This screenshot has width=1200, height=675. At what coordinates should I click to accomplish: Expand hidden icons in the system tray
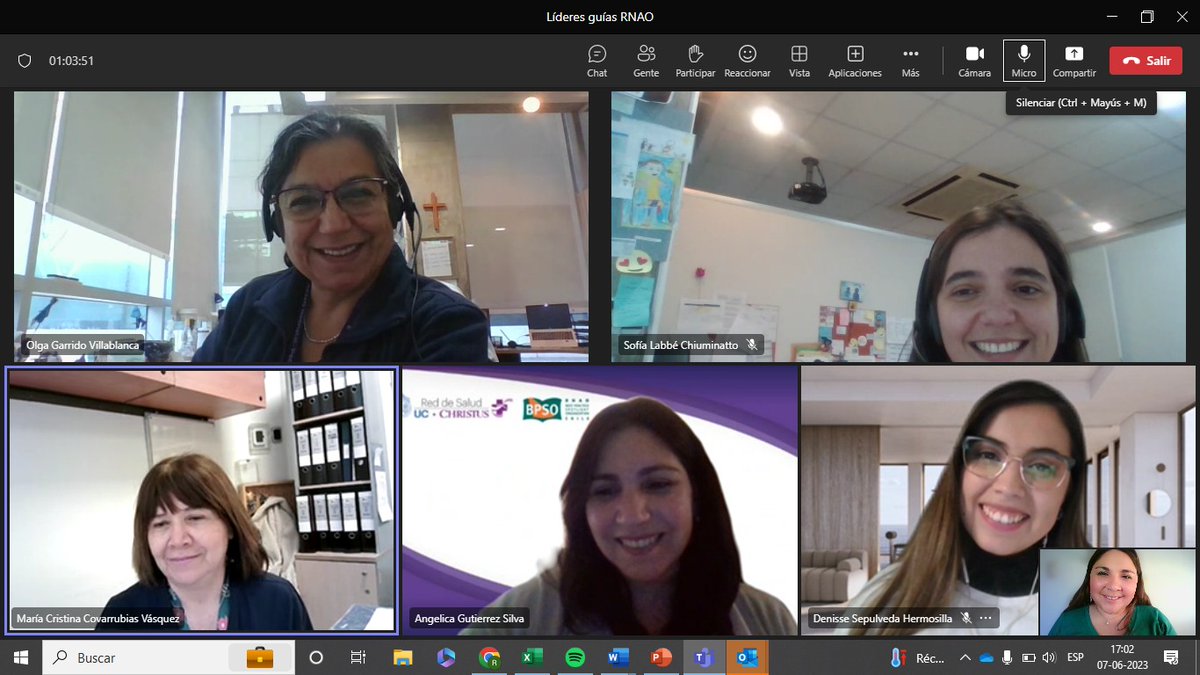(x=965, y=658)
